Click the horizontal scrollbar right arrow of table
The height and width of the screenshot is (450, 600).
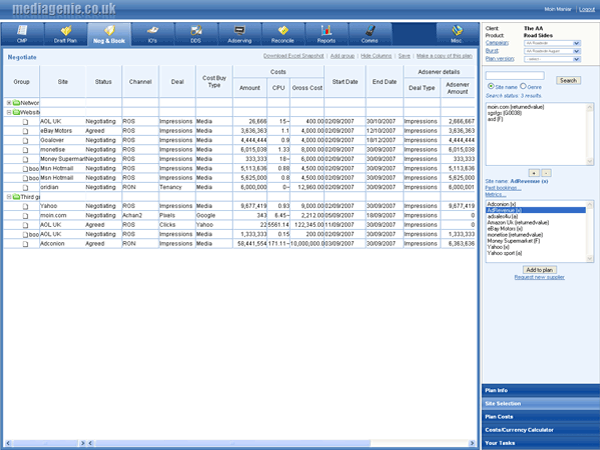(x=472, y=443)
